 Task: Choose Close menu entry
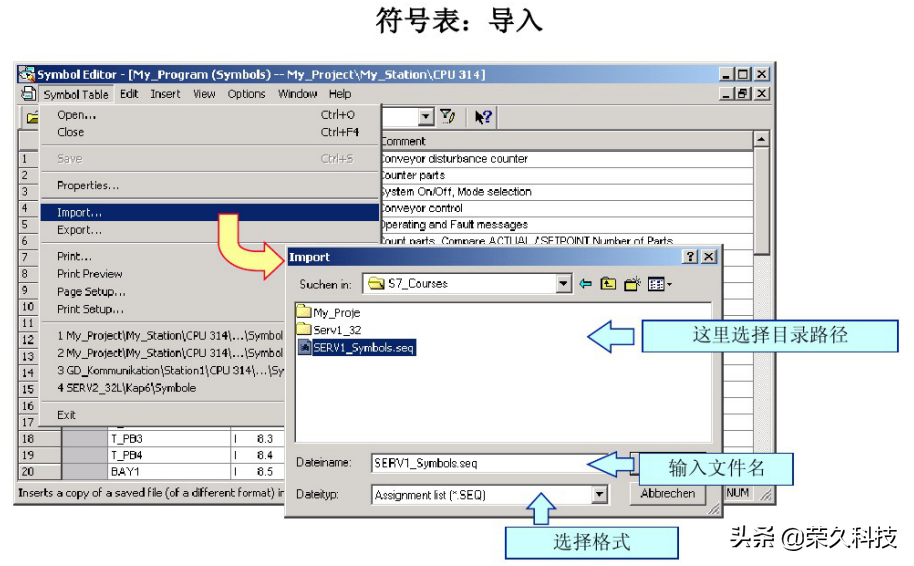coord(210,132)
